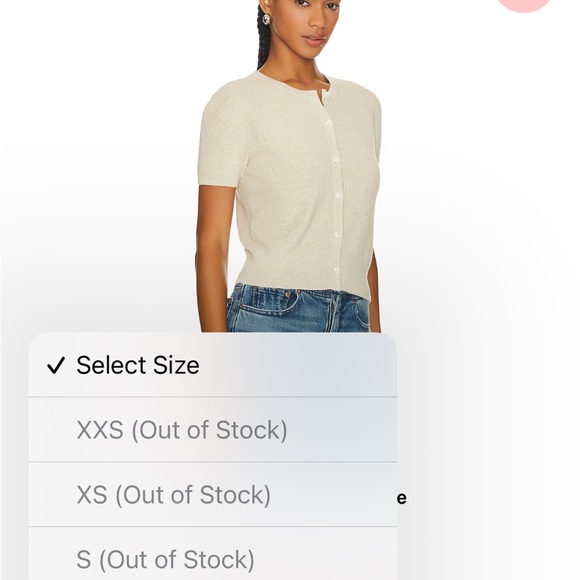Viewport: 580px width, 580px height.
Task: Click the blue jeans in product image
Action: [299, 308]
